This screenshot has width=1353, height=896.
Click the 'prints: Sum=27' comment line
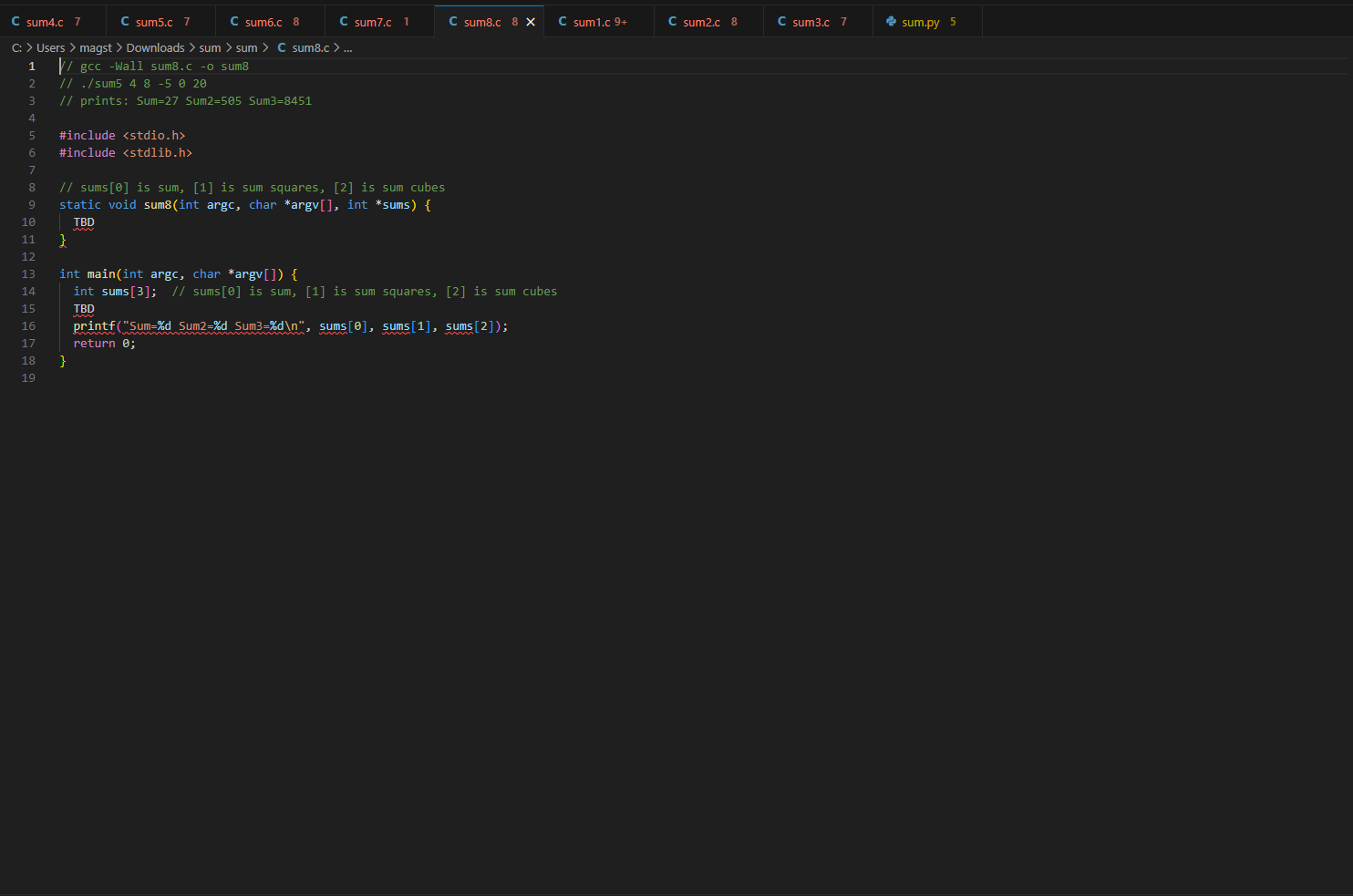click(x=185, y=101)
